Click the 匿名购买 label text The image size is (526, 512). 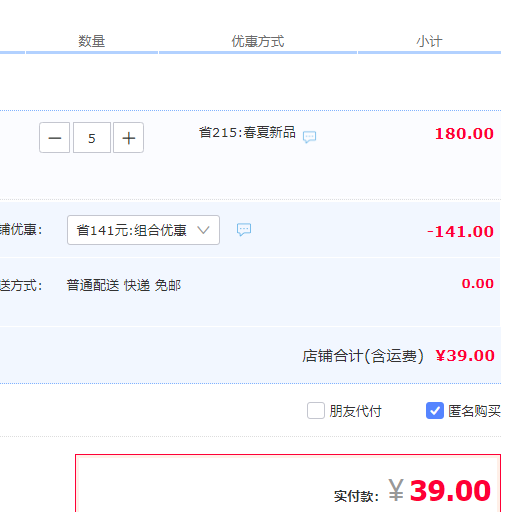(x=474, y=411)
